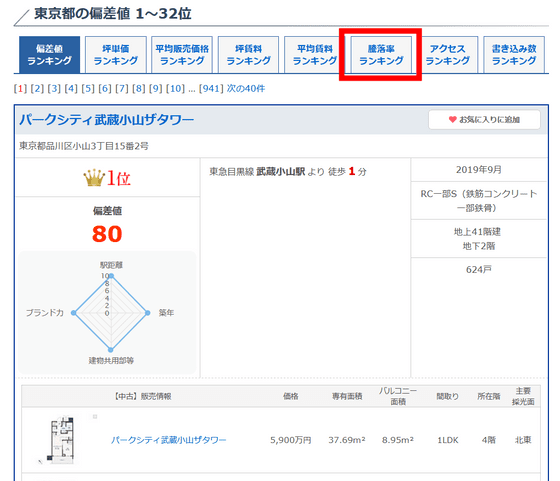This screenshot has width=560, height=481.
Task: Go to pagination page [7]
Action: pyautogui.click(x=122, y=88)
